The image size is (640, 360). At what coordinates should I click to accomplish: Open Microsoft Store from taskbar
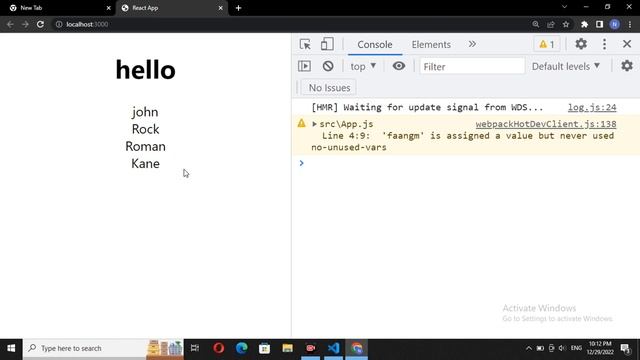pyautogui.click(x=264, y=348)
